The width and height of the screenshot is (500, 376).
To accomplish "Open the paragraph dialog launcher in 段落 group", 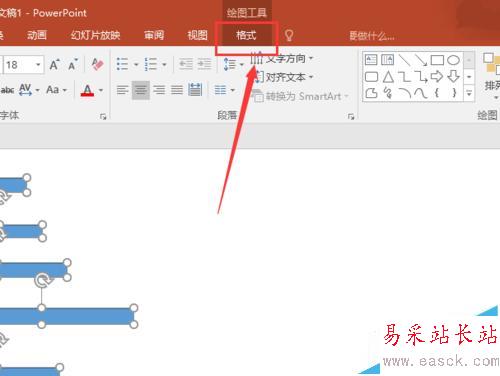I will click(x=351, y=116).
